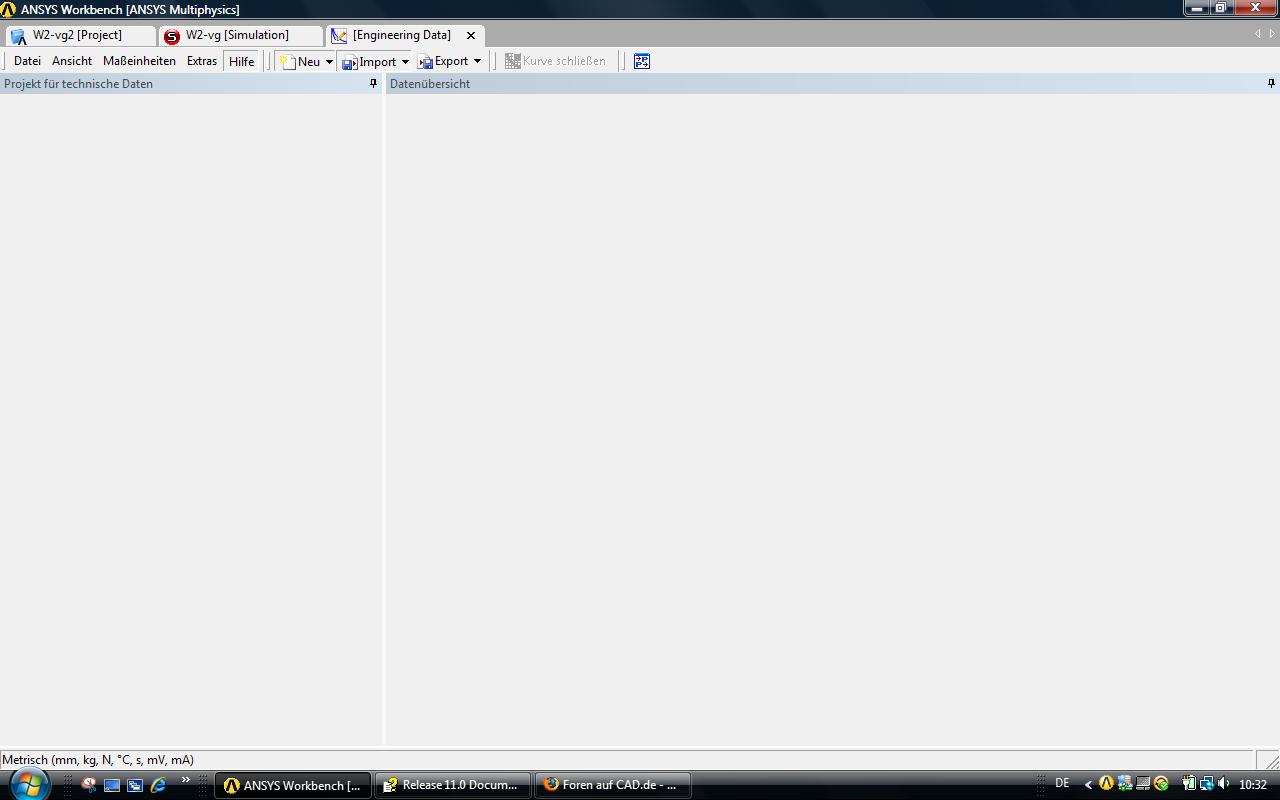The width and height of the screenshot is (1280, 800).
Task: Open the Maßeinheiten menu
Action: pyautogui.click(x=139, y=61)
